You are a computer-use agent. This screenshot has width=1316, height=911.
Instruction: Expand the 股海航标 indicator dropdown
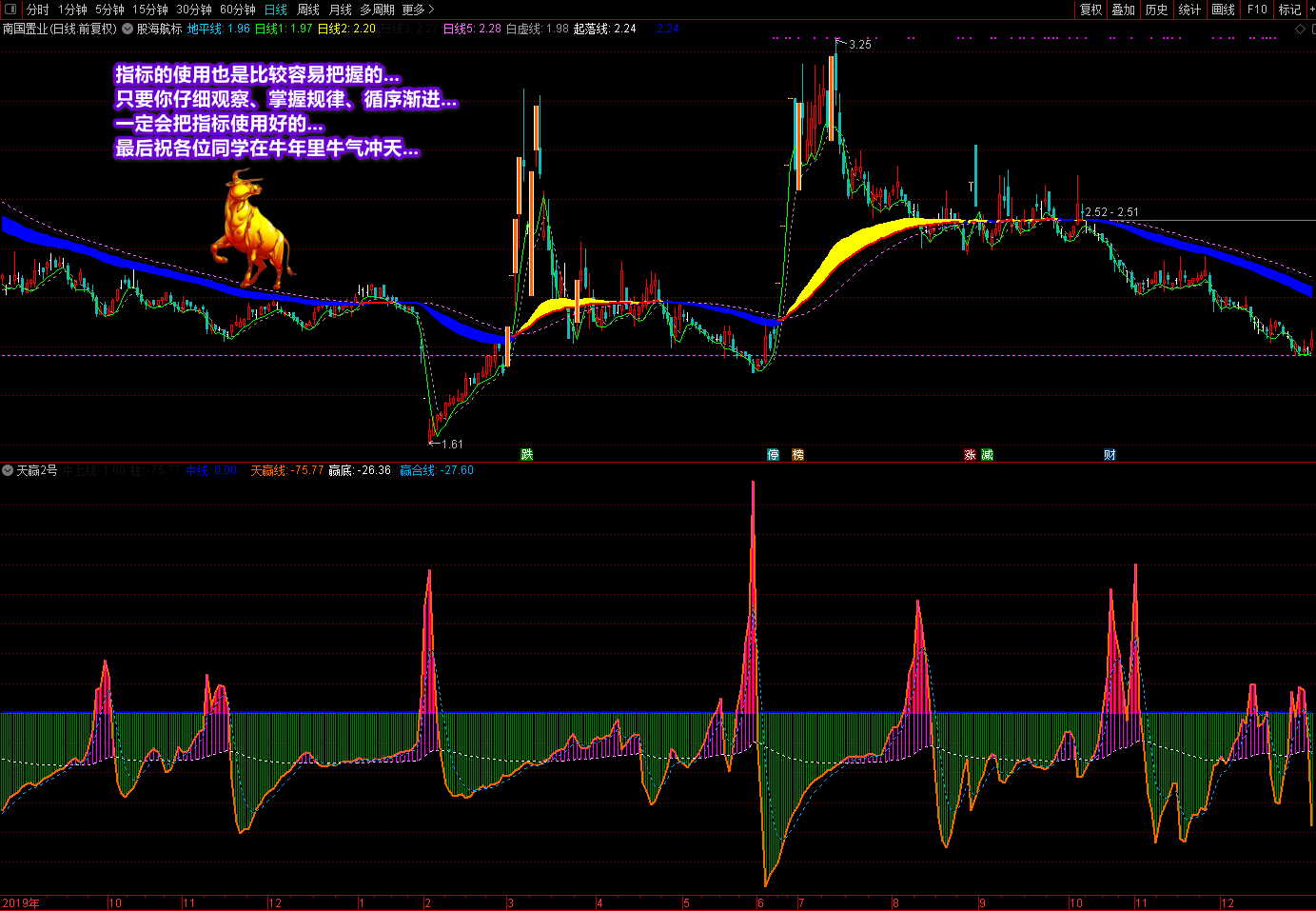pos(128,29)
